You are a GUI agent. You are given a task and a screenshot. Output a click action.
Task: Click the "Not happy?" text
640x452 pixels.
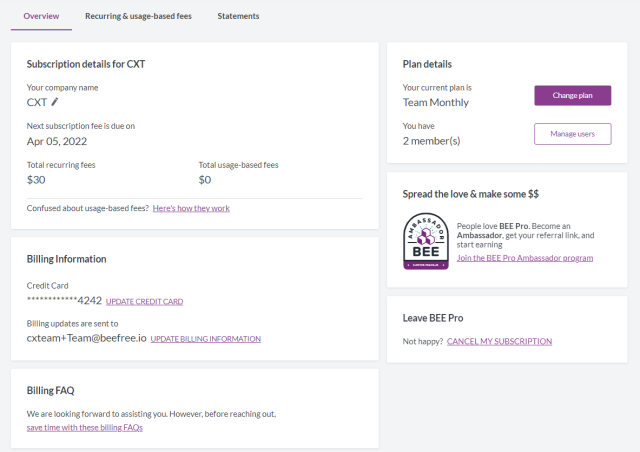click(x=423, y=341)
